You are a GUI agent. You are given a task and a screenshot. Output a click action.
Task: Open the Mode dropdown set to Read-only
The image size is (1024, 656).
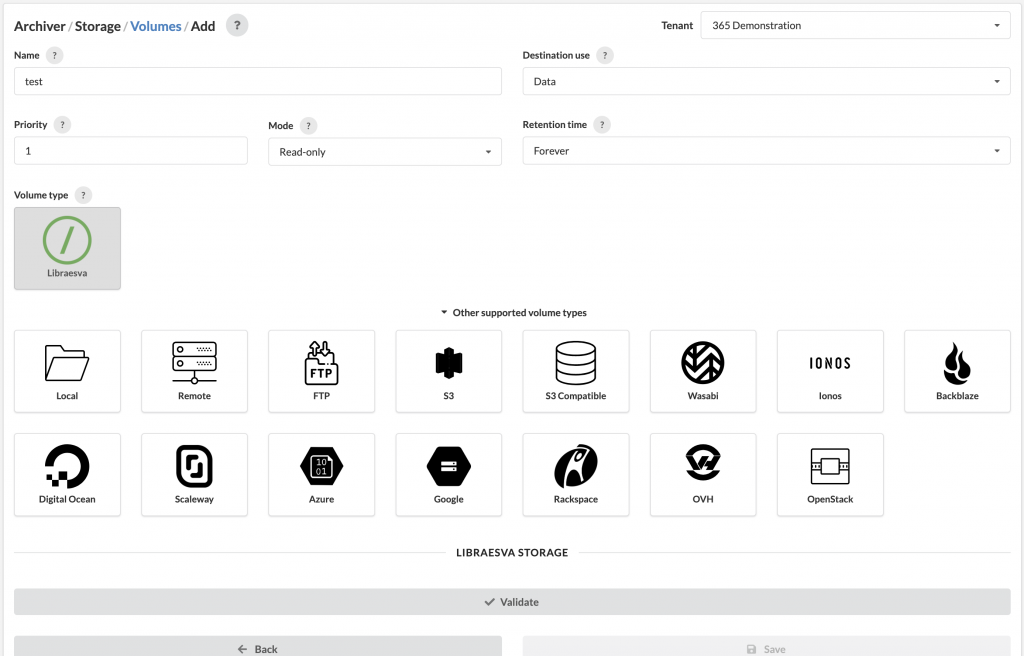tap(385, 152)
